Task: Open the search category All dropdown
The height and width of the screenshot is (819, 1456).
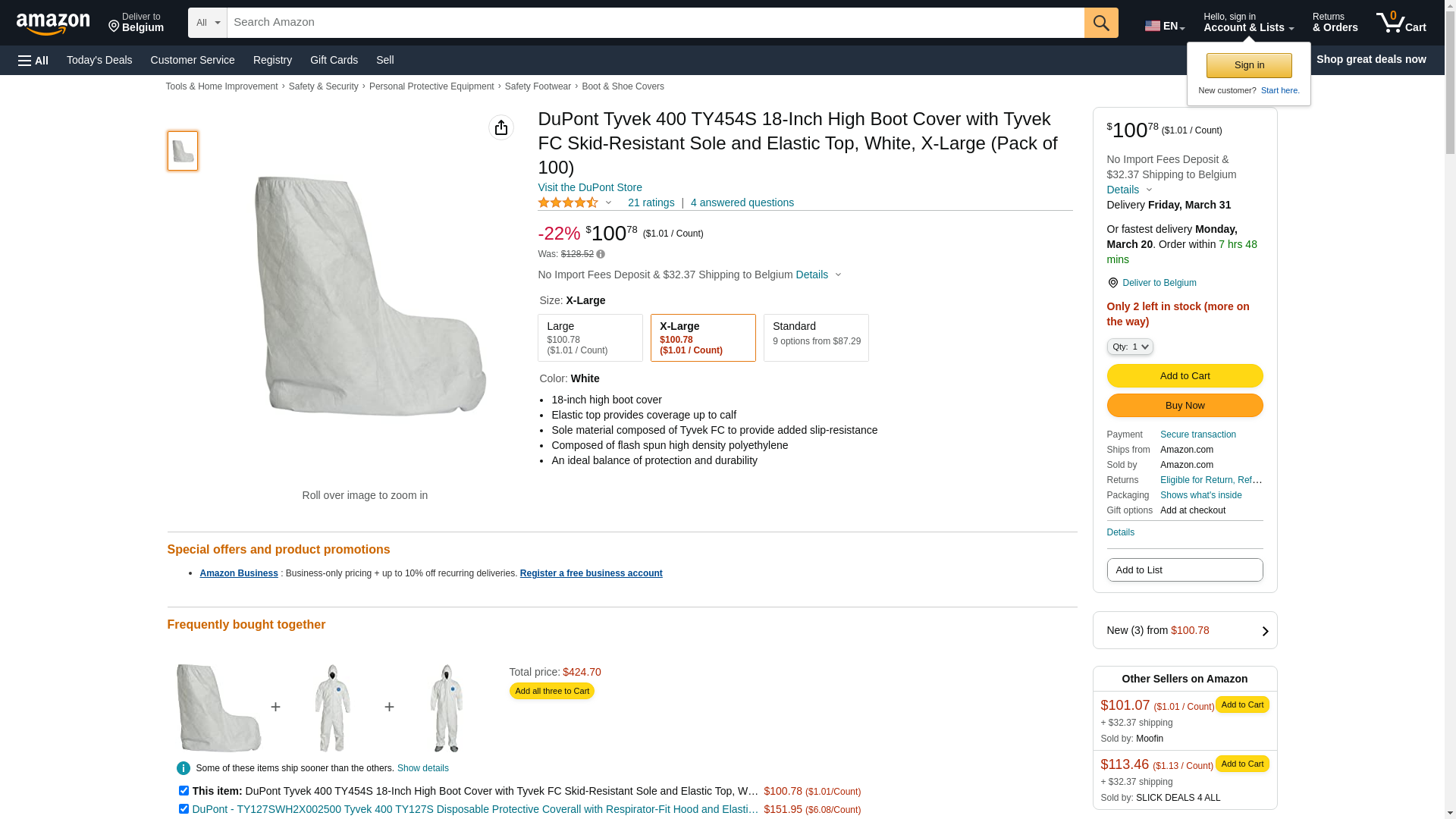Action: coord(207,23)
